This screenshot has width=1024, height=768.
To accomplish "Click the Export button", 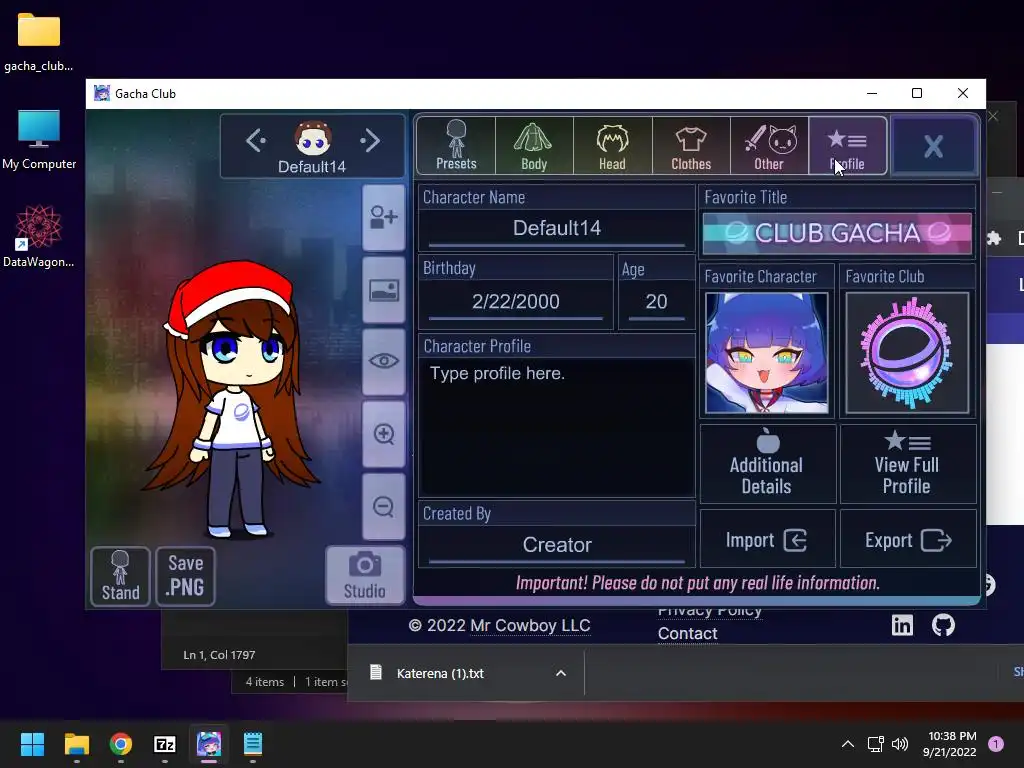I will tap(908, 539).
